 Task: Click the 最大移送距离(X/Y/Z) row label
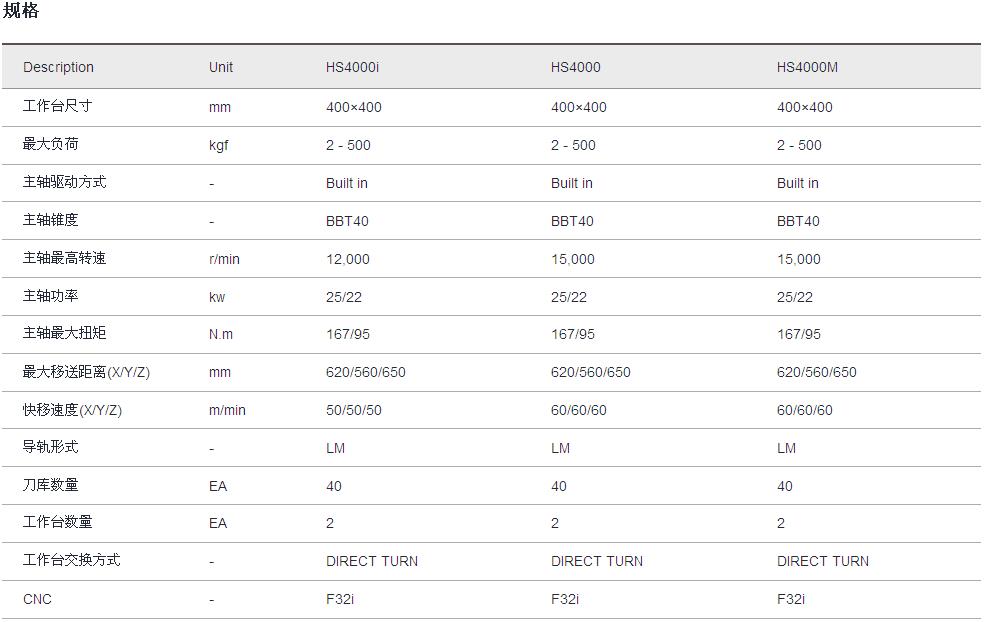tap(86, 372)
